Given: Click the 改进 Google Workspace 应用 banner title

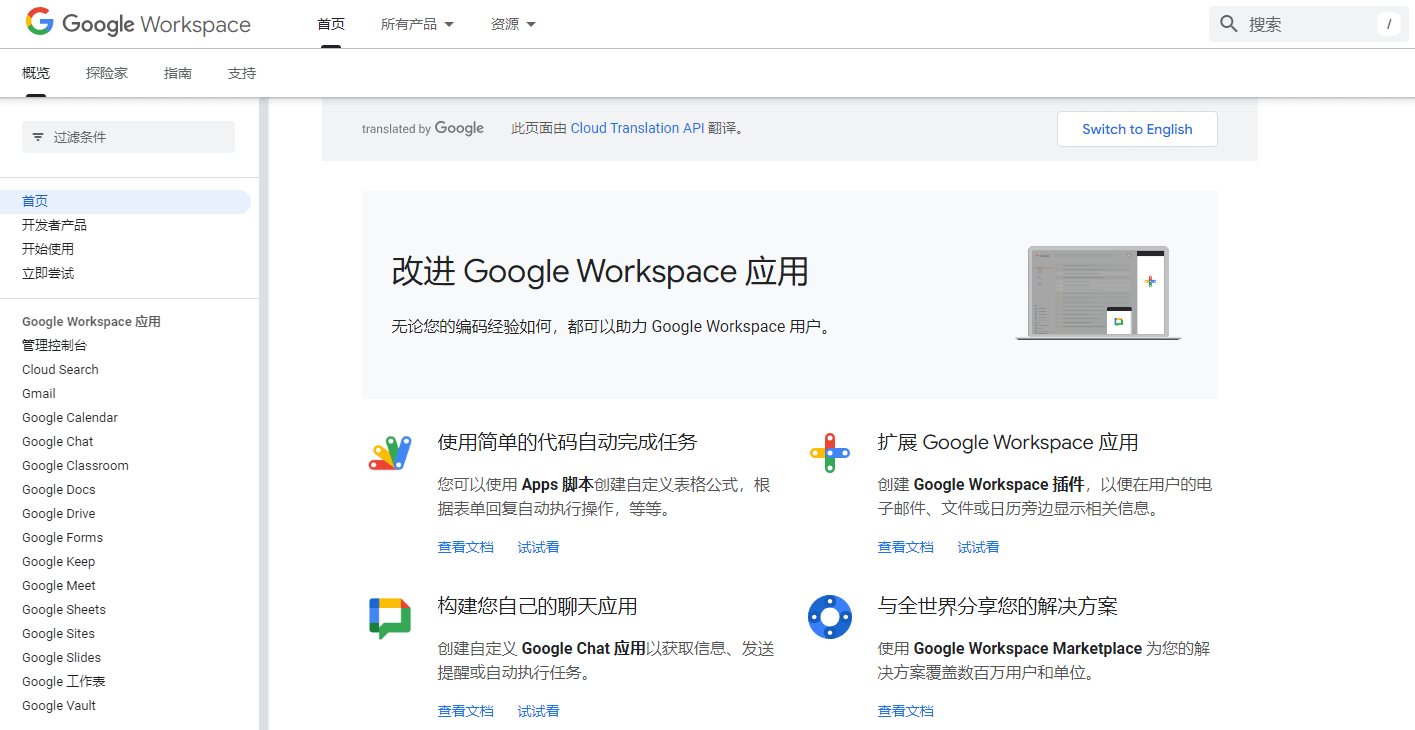Looking at the screenshot, I should pyautogui.click(x=600, y=272).
